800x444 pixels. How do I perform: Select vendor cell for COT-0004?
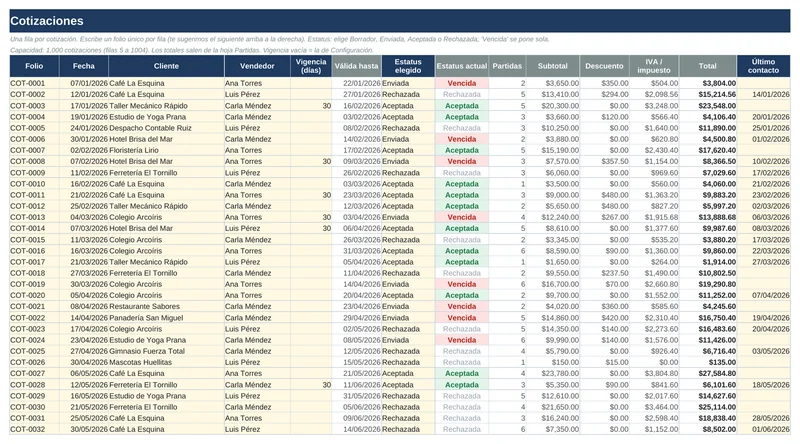coord(257,117)
